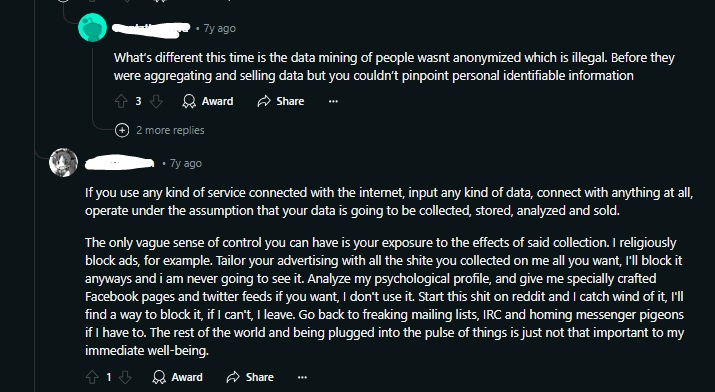Open the three-dot menu on the bottom comment
The width and height of the screenshot is (715, 392).
pos(302,377)
